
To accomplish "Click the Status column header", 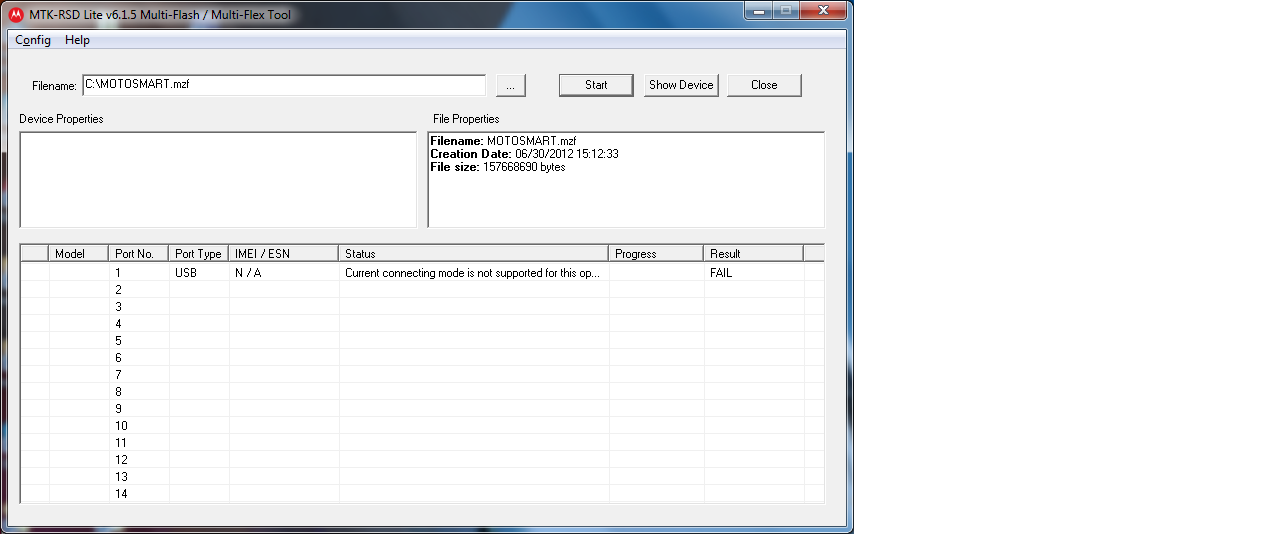I will tap(474, 254).
